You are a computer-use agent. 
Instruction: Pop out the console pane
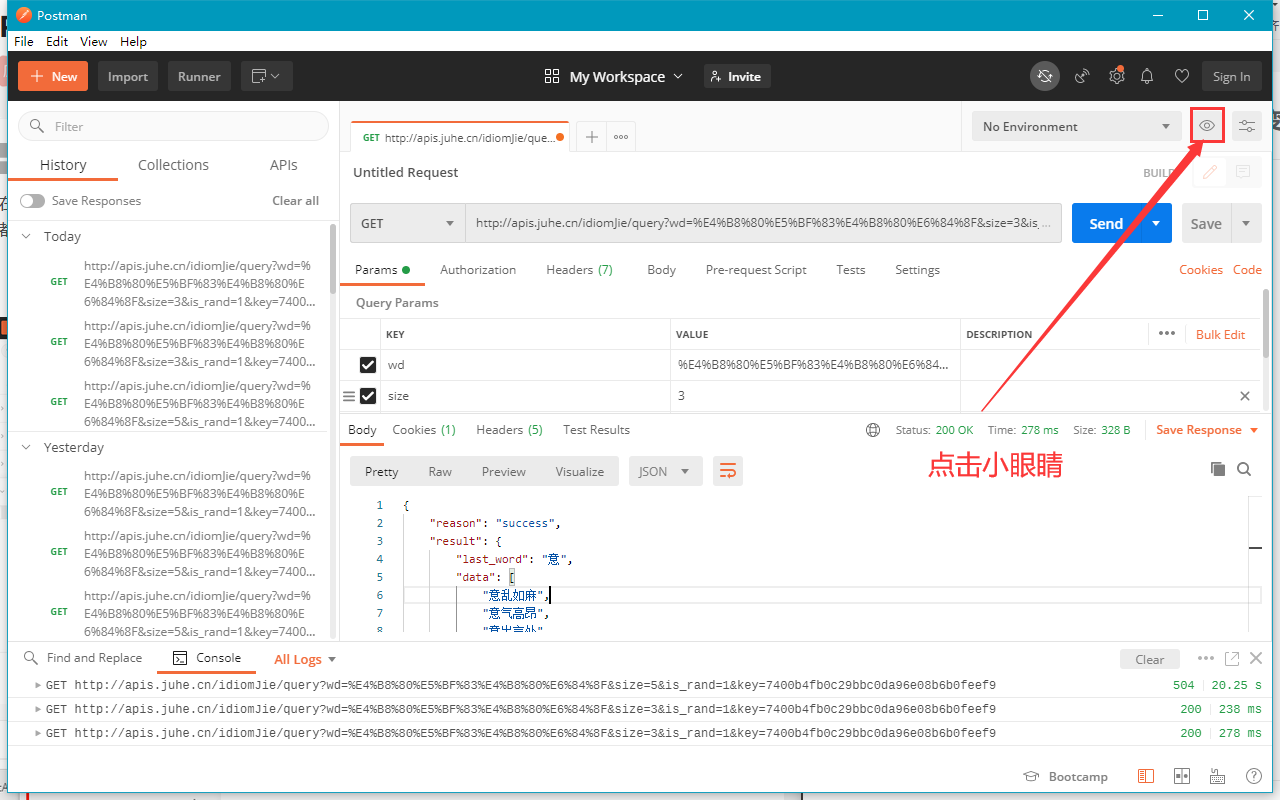tap(1232, 658)
